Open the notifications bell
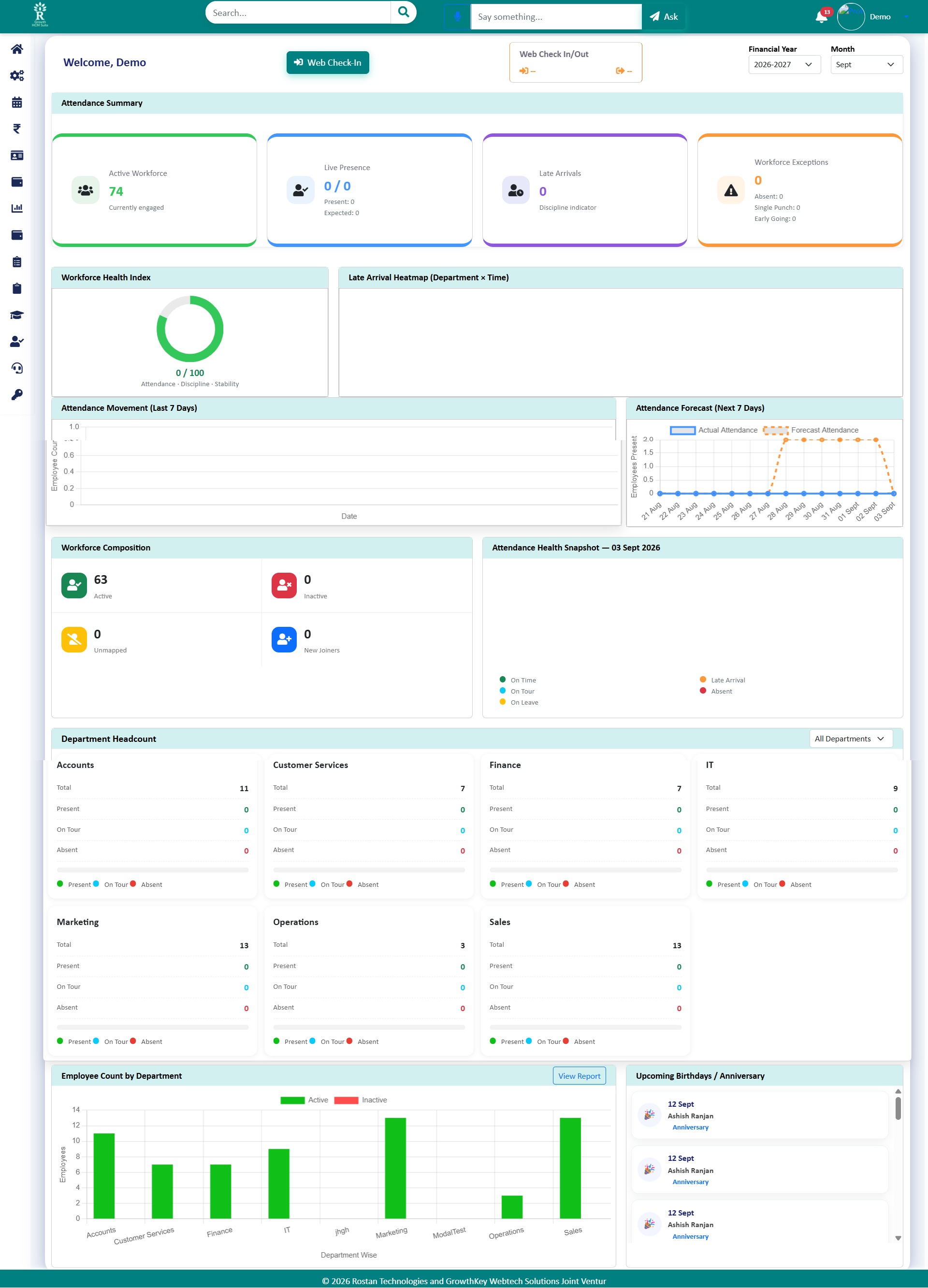 [x=821, y=17]
